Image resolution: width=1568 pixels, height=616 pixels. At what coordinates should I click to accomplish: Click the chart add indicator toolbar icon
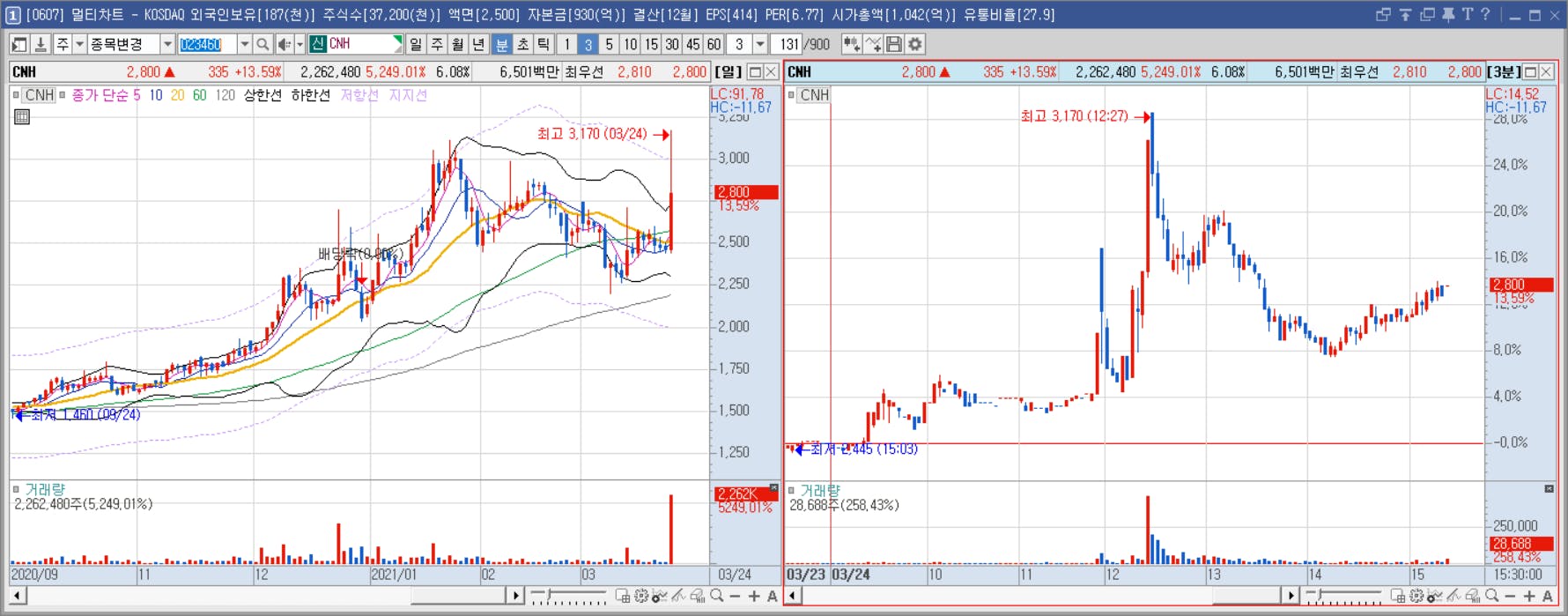(x=852, y=44)
